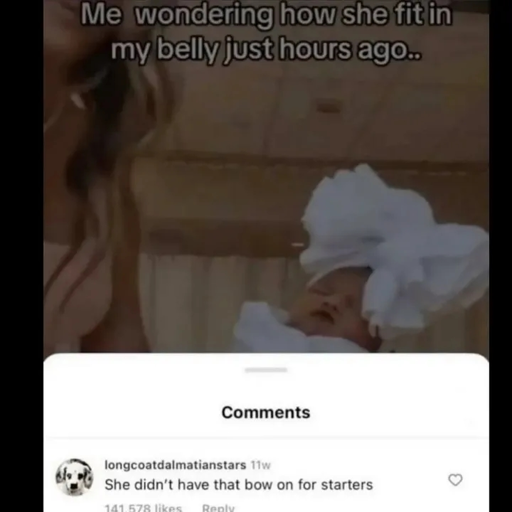Click the caption line 'my belly just hours ago..'
This screenshot has width=512, height=512.
266,50
